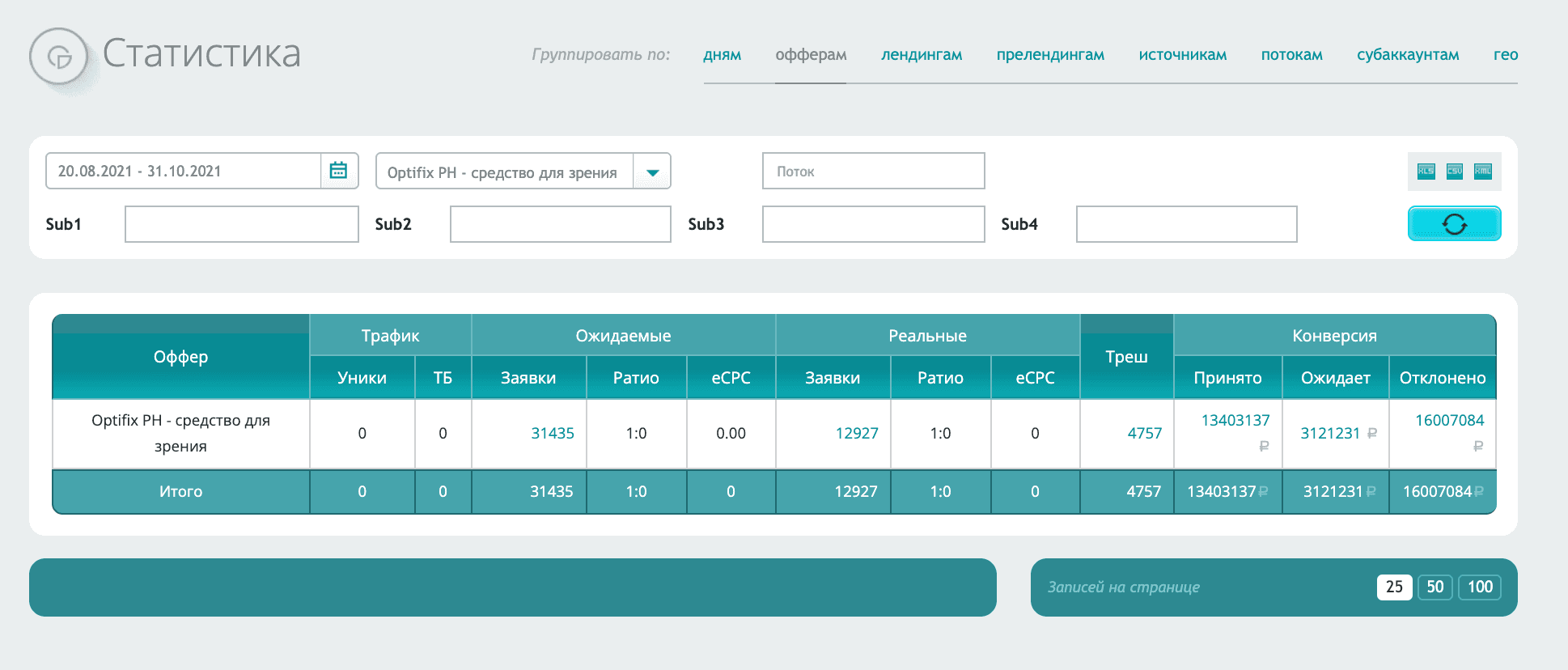1568x670 pixels.
Task: Export statistics as XML file
Action: pos(1483,171)
